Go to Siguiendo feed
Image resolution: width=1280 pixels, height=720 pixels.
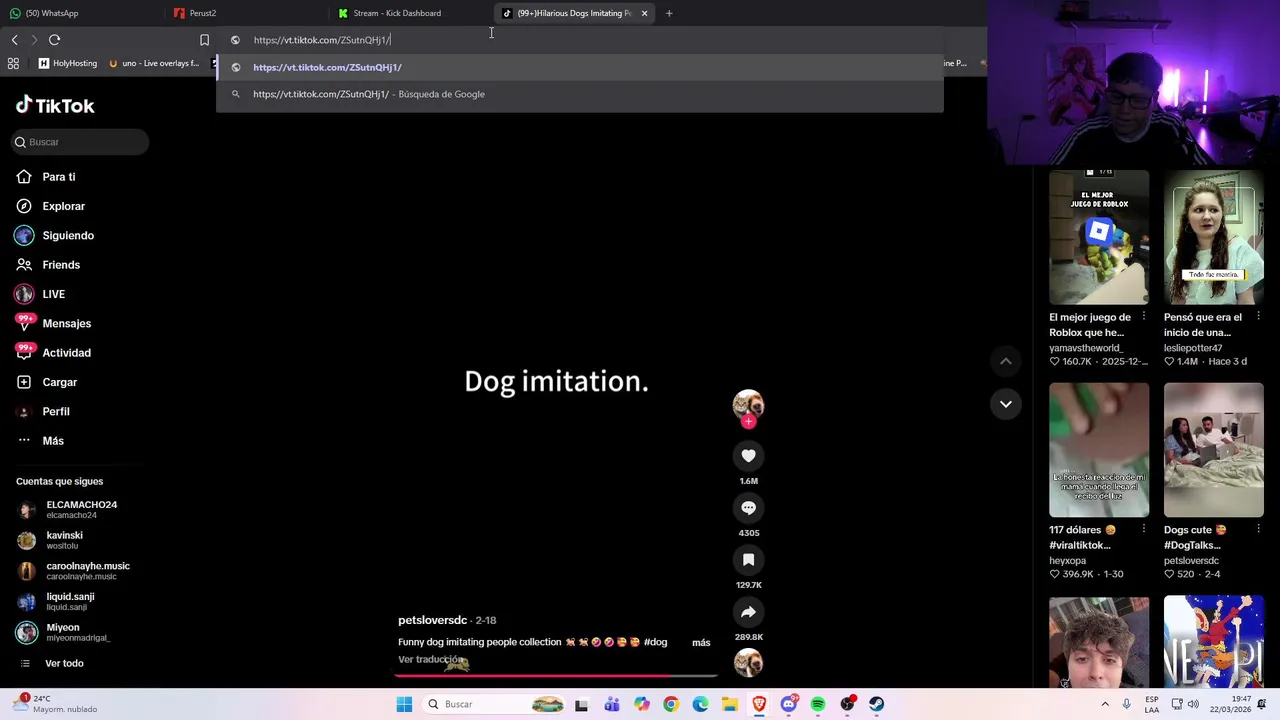tap(55, 235)
